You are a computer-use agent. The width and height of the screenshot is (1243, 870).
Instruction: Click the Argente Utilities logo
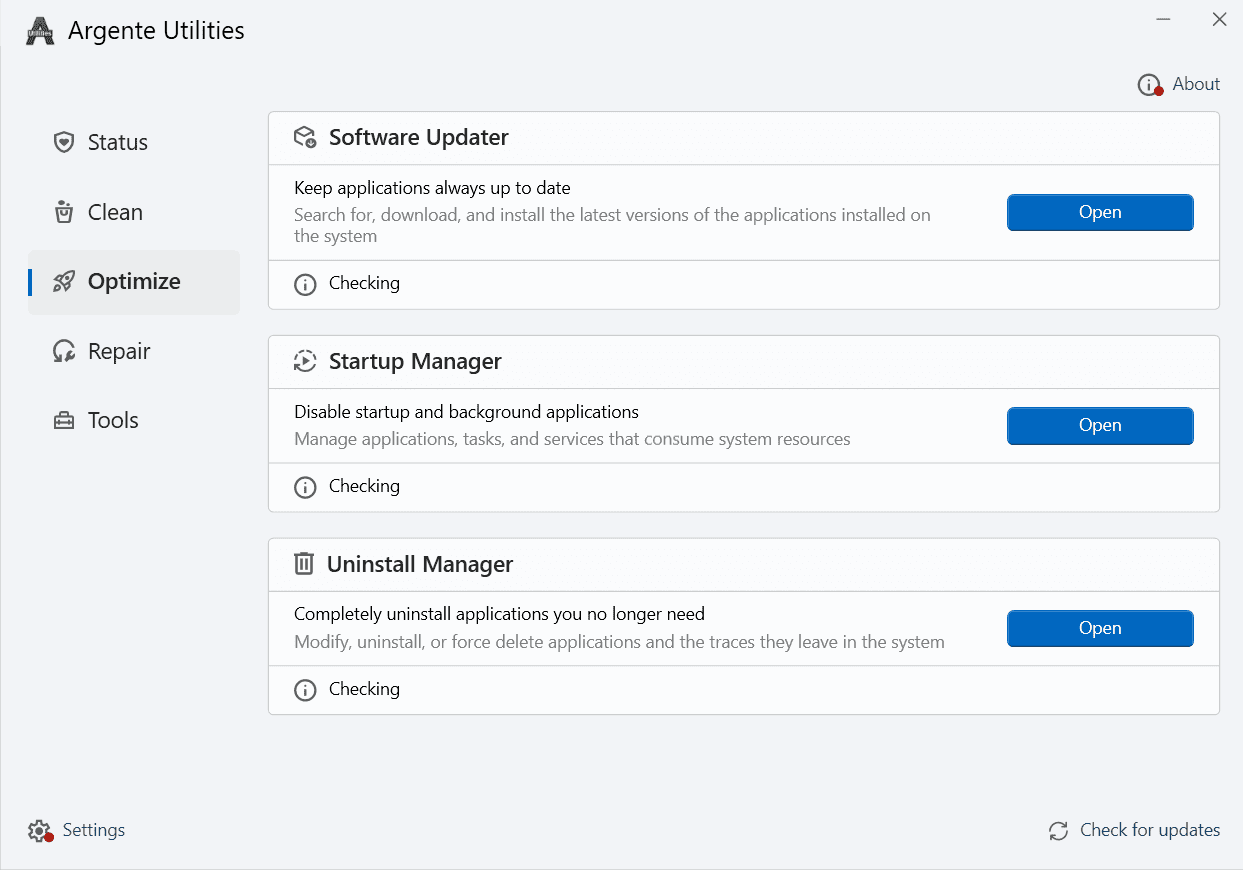click(x=41, y=31)
